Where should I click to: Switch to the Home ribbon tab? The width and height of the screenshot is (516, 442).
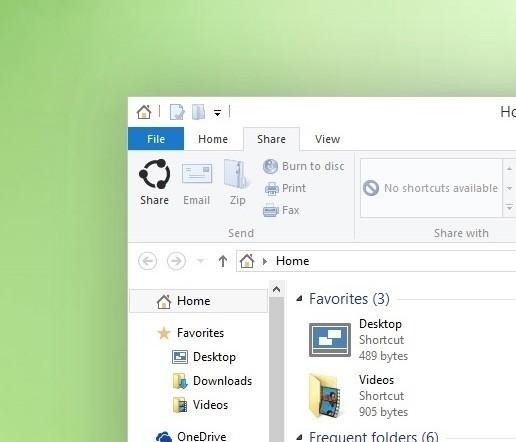[213, 139]
